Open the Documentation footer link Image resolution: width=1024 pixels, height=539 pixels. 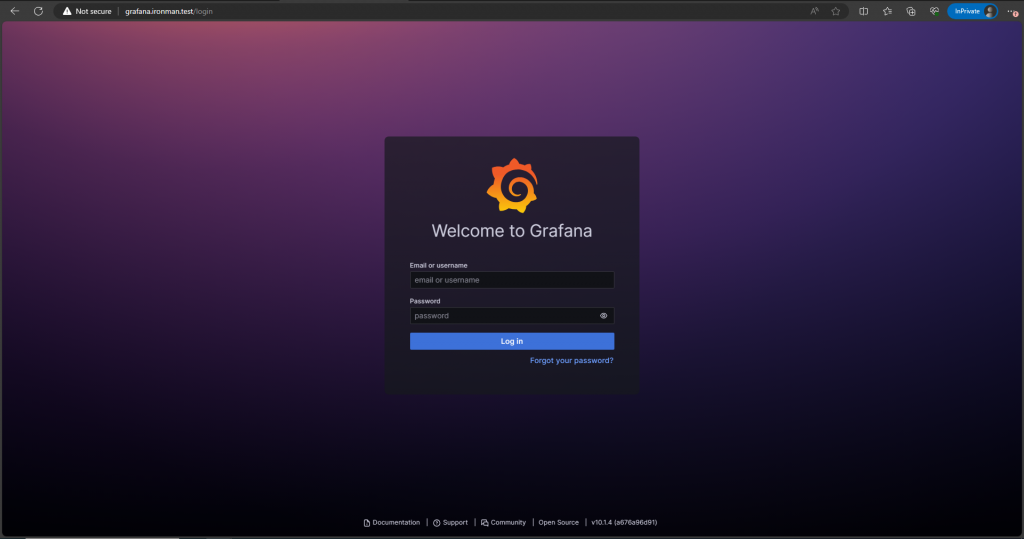tap(392, 523)
